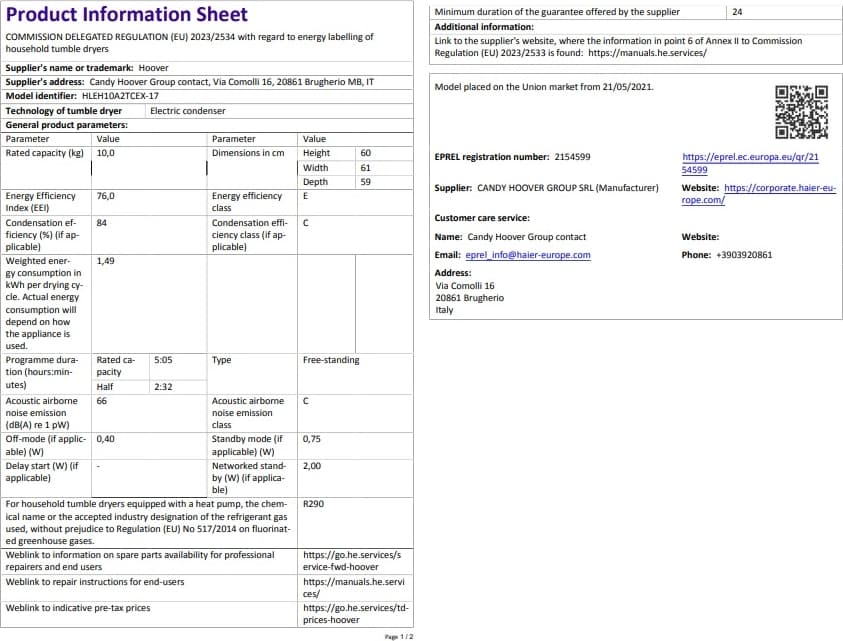Image resolution: width=843 pixels, height=641 pixels.
Task: Click the weighted energy consumption value 1,49
Action: 105,260
